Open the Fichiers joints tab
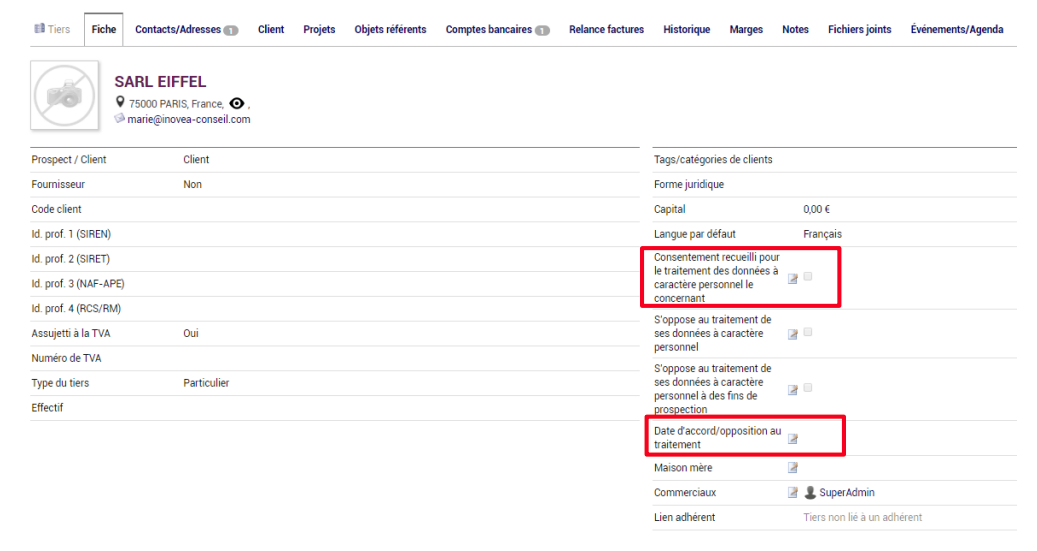1037x551 pixels. coord(859,30)
